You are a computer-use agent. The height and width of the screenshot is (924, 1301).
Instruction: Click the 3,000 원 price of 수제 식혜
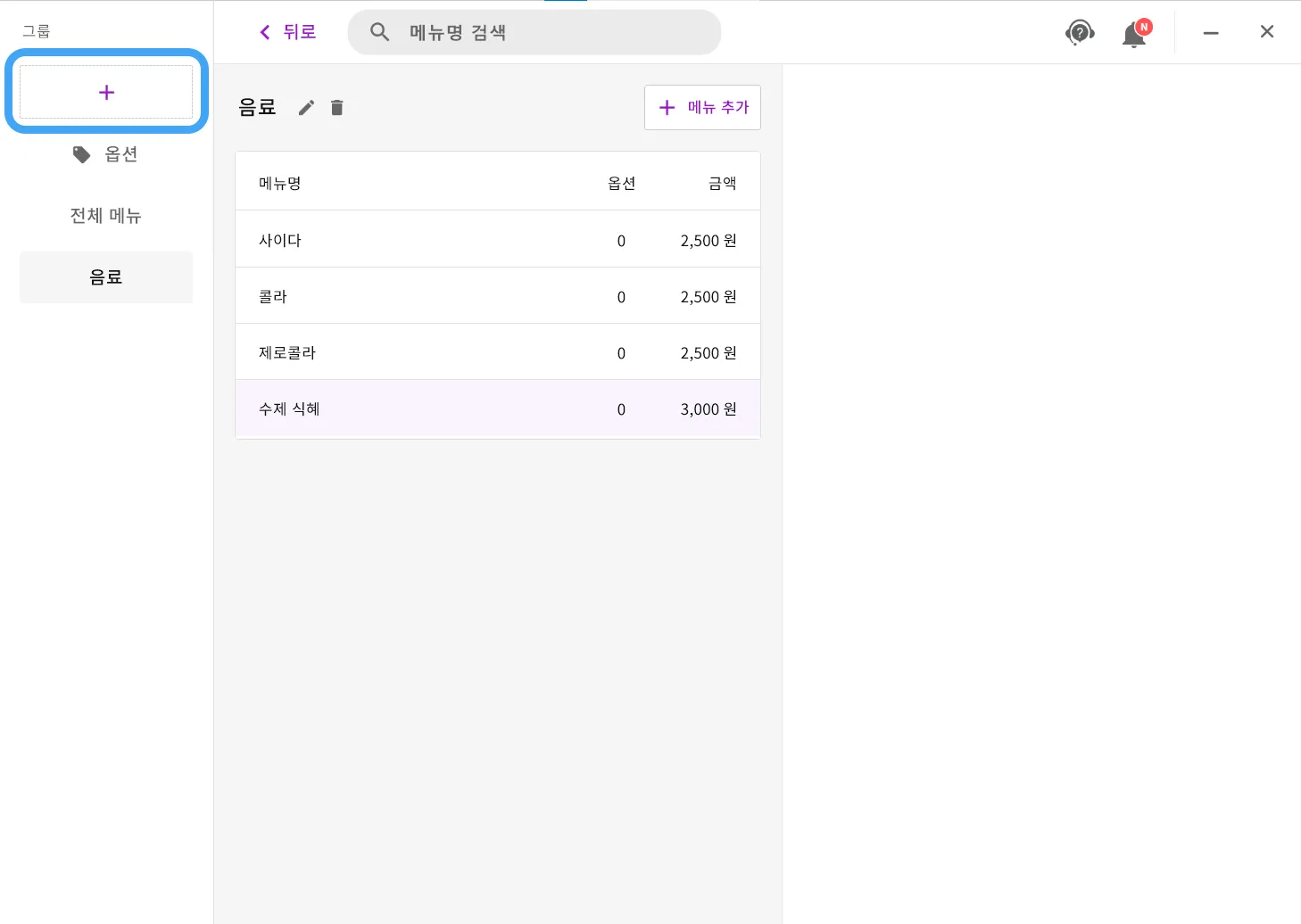coord(709,409)
